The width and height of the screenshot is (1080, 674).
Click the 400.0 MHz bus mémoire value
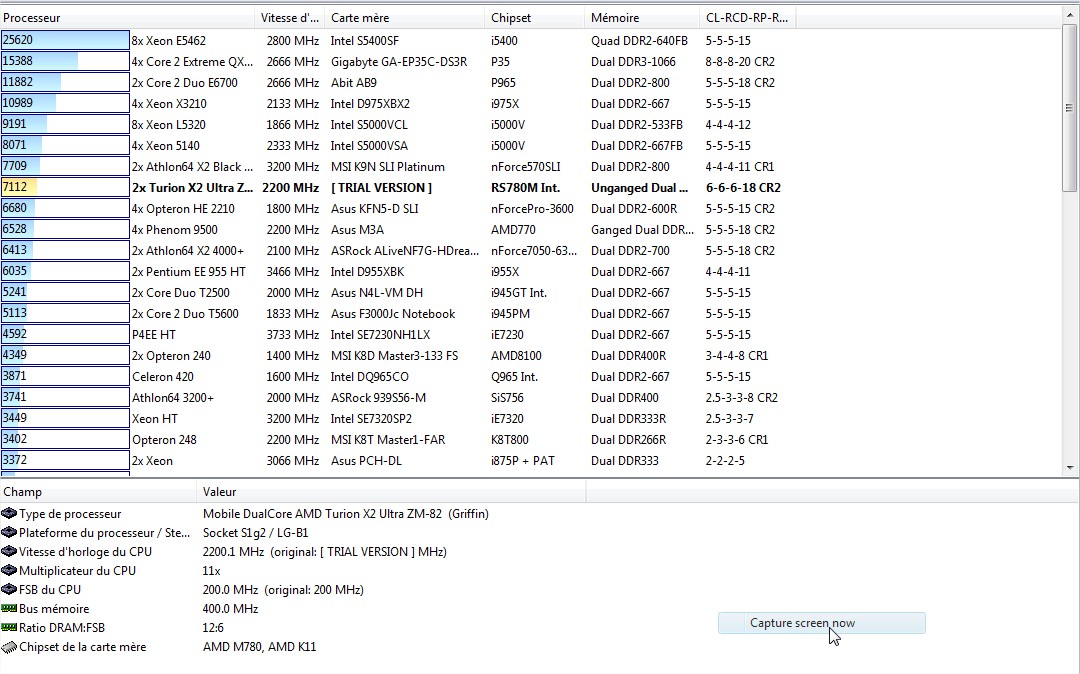point(231,609)
